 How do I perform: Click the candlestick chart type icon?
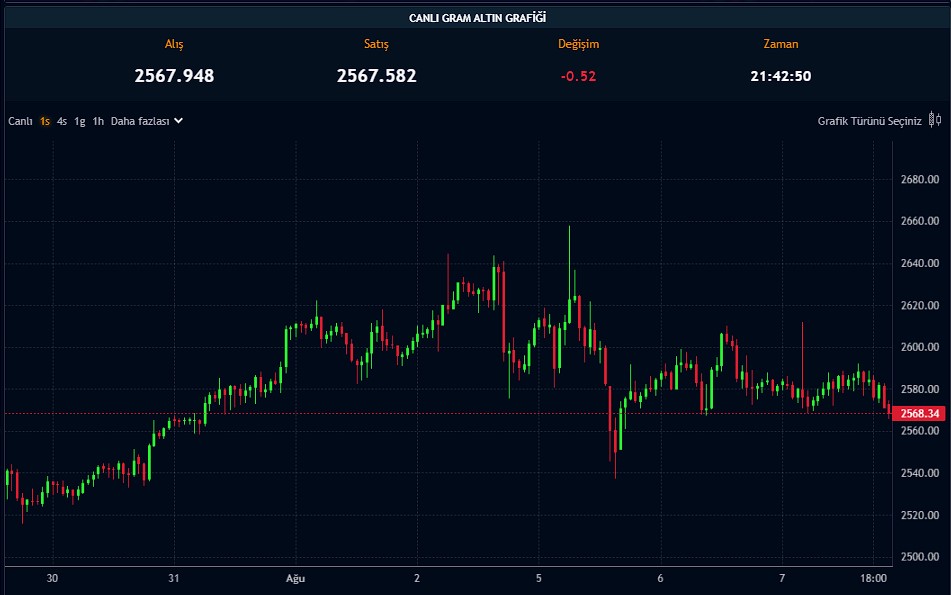[x=935, y=120]
